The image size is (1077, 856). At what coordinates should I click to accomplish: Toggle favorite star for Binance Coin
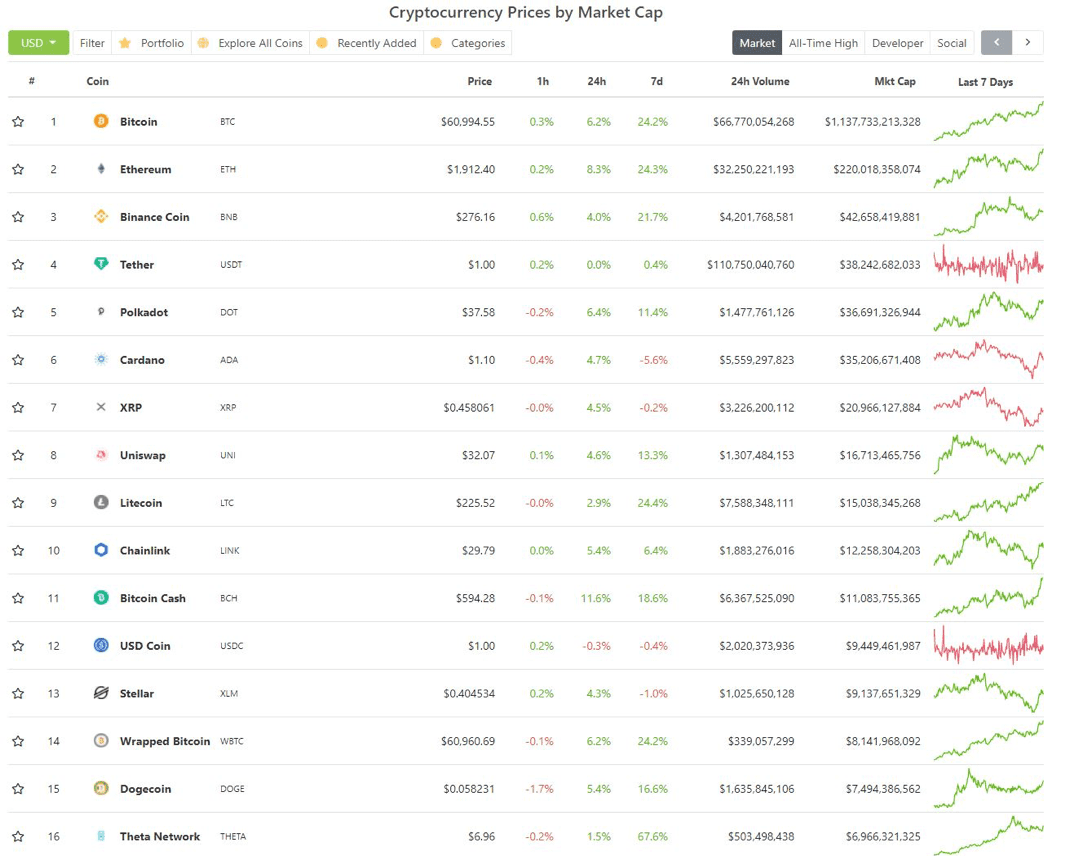click(19, 216)
